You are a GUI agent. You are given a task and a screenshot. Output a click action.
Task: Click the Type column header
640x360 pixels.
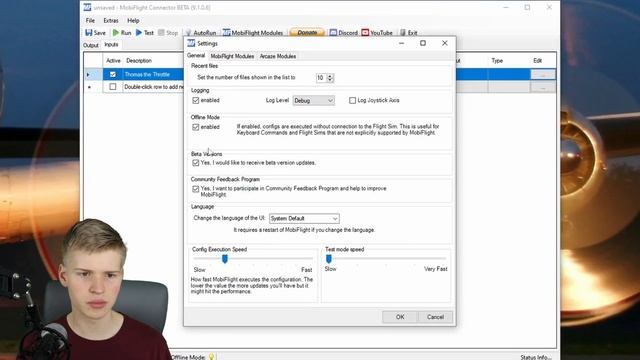coord(497,60)
